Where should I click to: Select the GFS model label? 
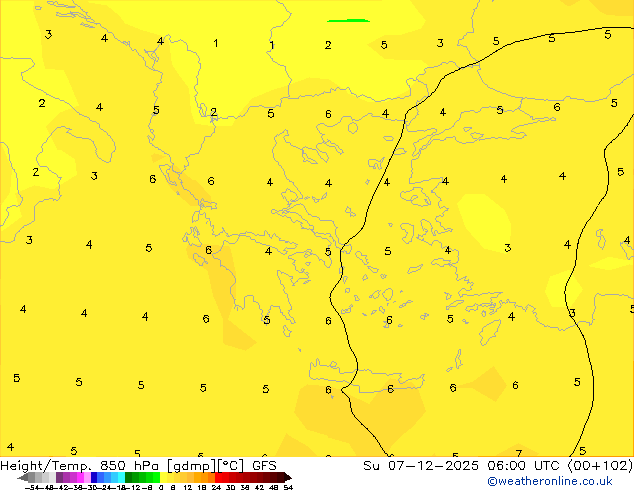[264, 465]
